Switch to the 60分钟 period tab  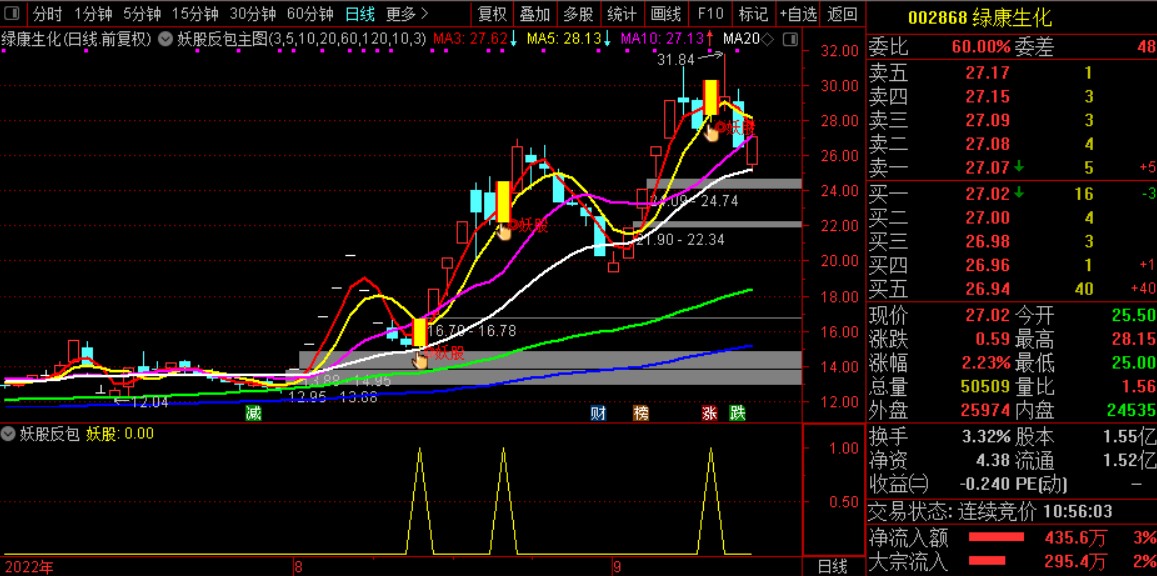pyautogui.click(x=310, y=13)
